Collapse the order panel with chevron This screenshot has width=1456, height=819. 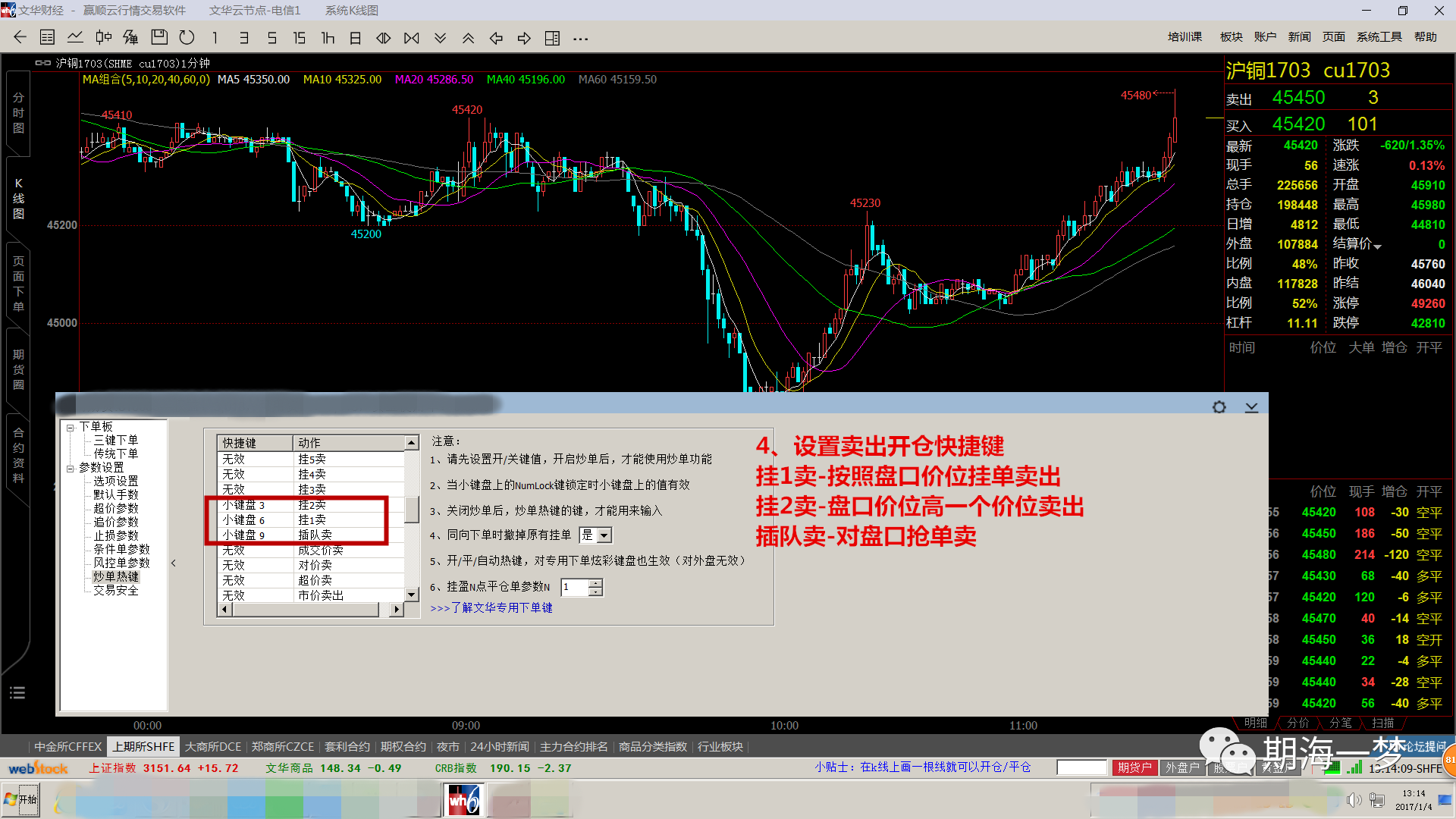tap(1251, 407)
